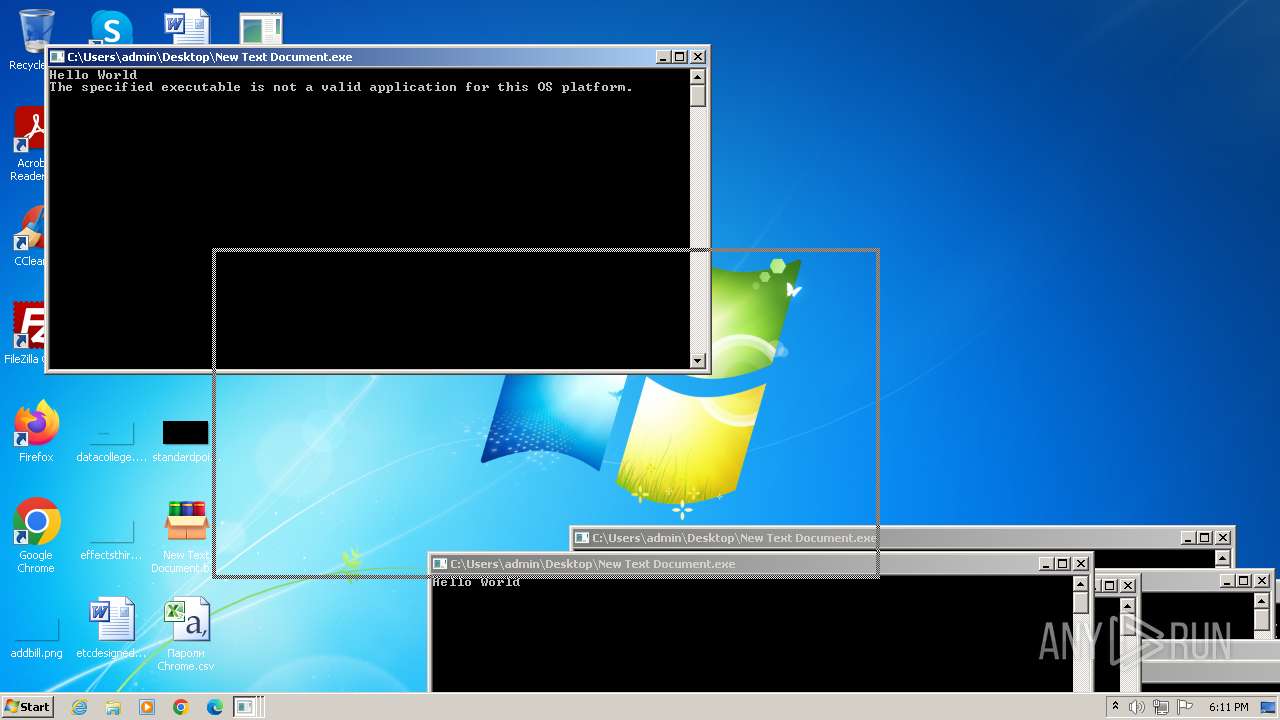
Task: Open the volume control in the tray
Action: click(1137, 707)
